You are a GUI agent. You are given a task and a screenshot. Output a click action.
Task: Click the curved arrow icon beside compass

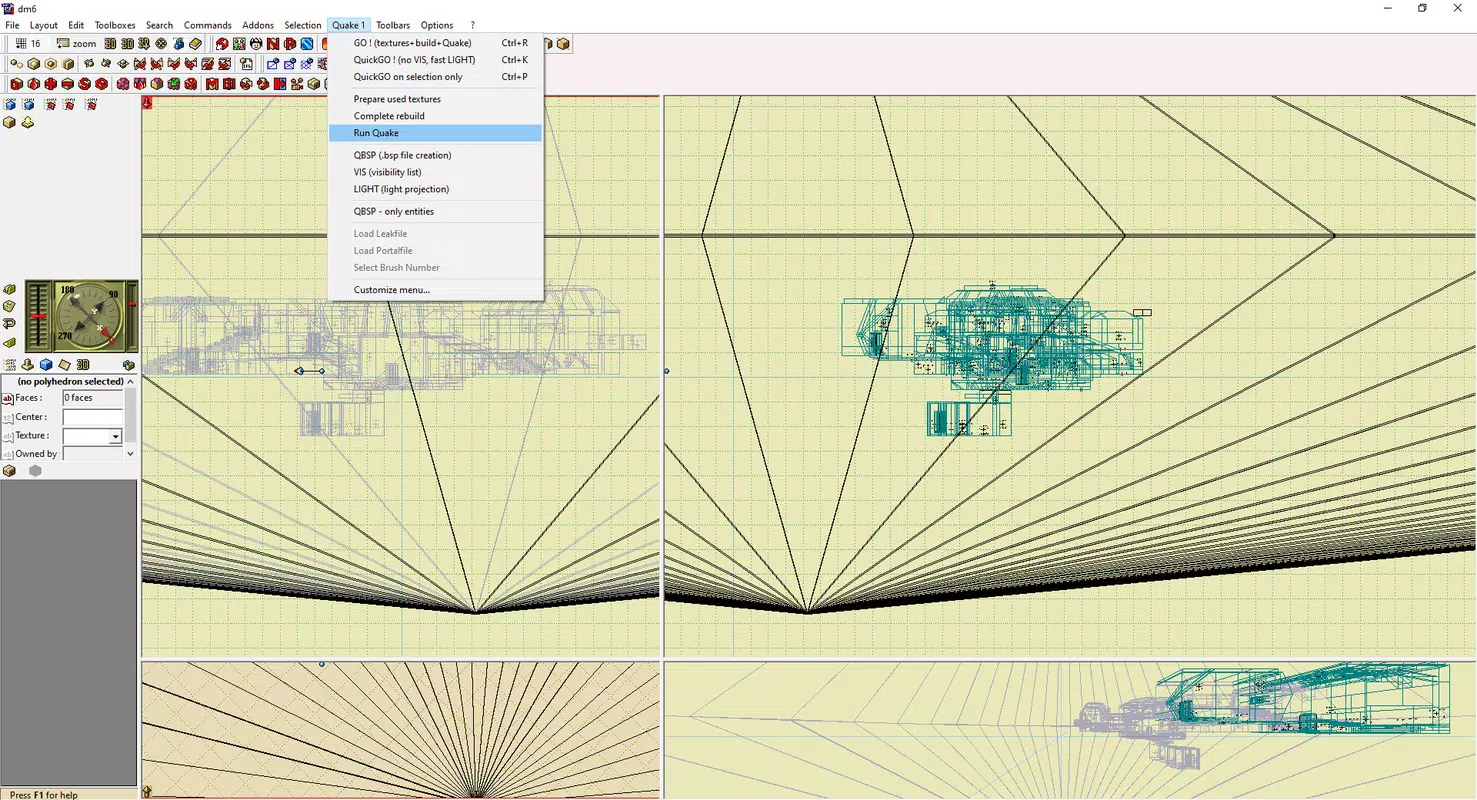tap(10, 323)
